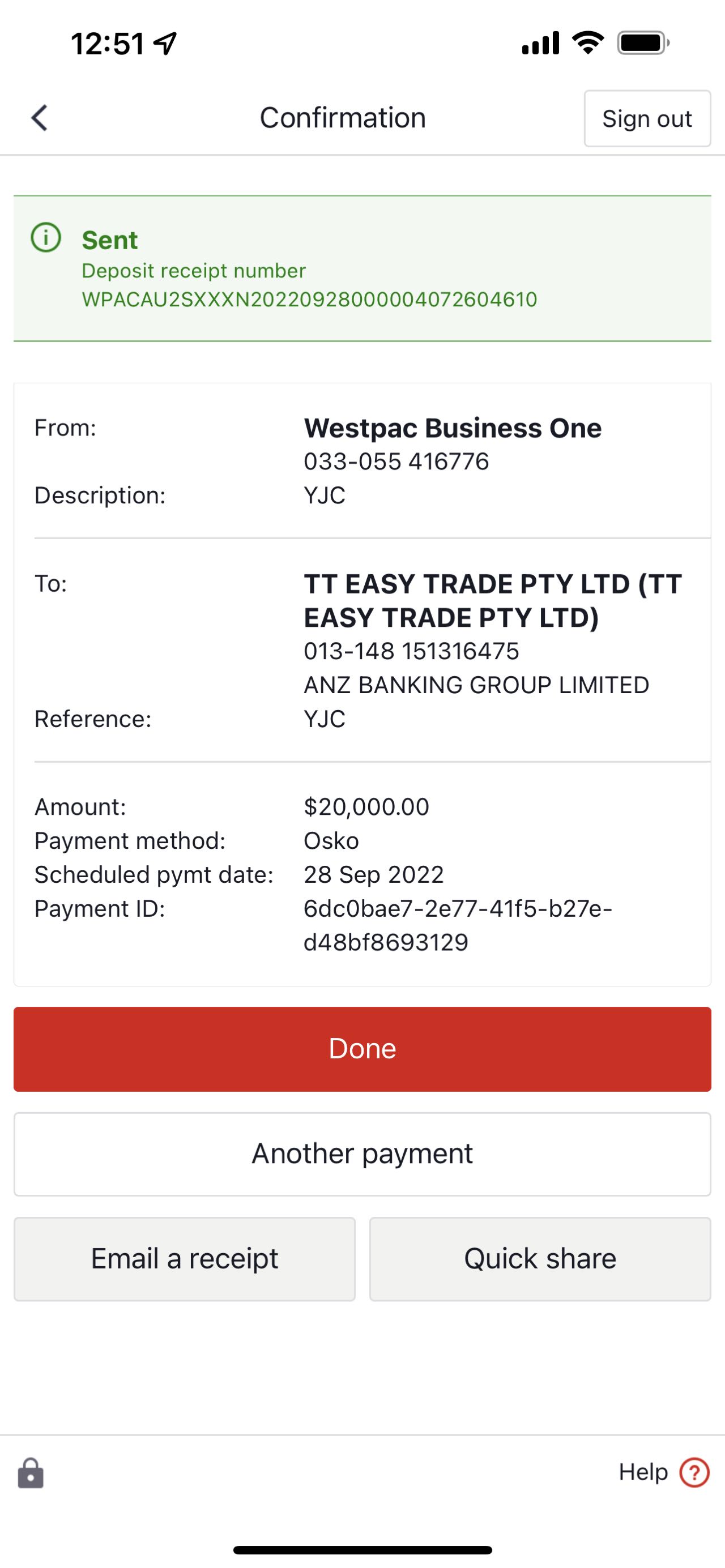The image size is (725, 1568).
Task: Tap the location arrow beside the time
Action: click(165, 43)
